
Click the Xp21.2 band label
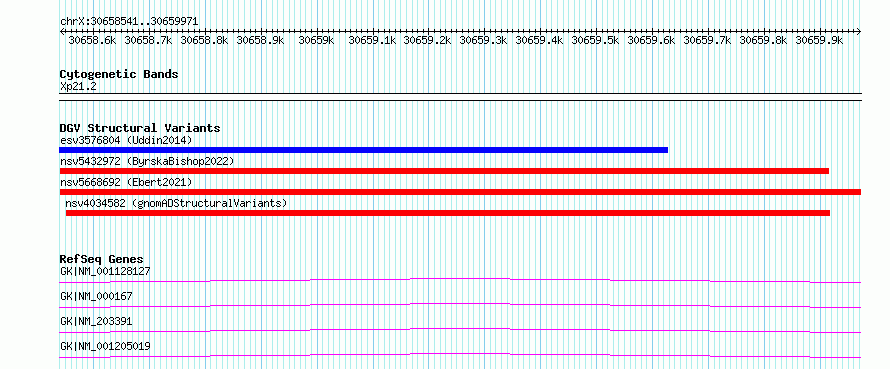pos(78,86)
